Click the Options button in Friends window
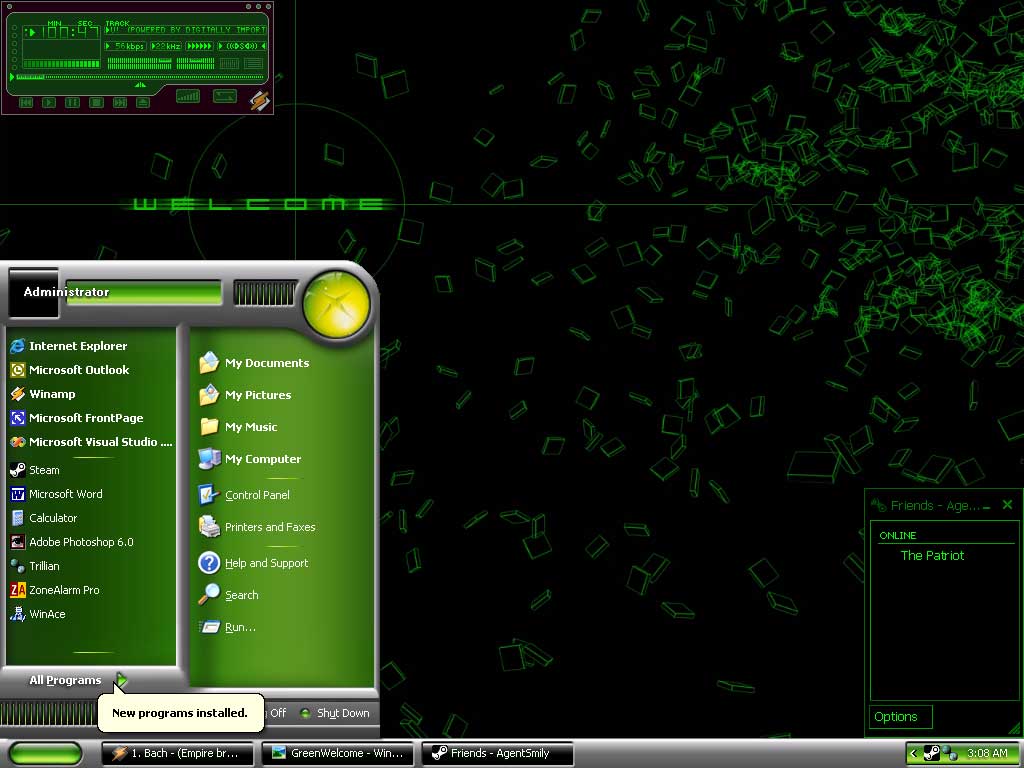Image resolution: width=1024 pixels, height=768 pixels. (899, 716)
